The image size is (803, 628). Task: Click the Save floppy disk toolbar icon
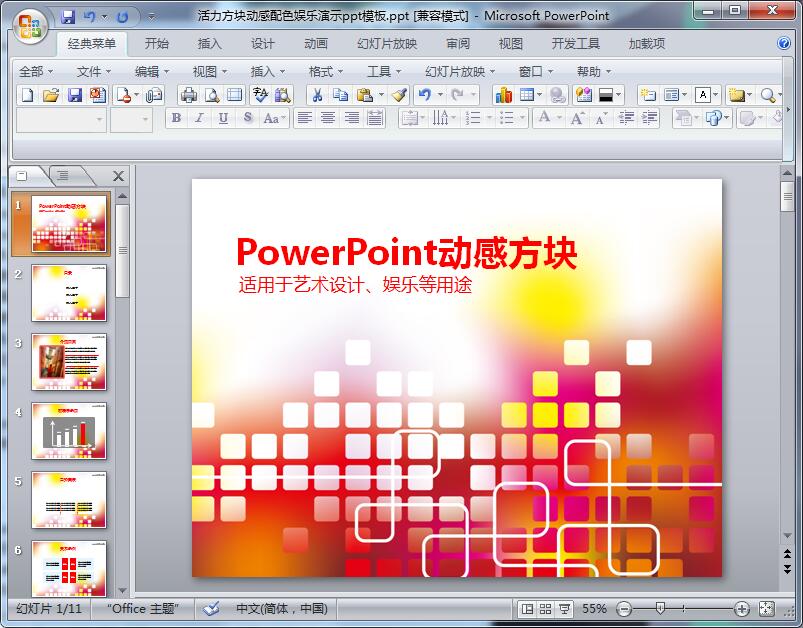[x=75, y=95]
